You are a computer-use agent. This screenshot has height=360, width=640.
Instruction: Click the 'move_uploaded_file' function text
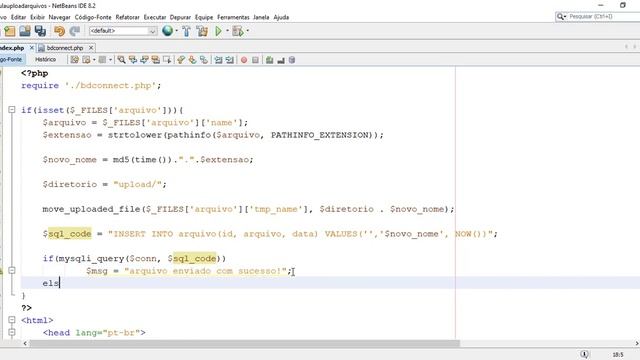pyautogui.click(x=91, y=209)
